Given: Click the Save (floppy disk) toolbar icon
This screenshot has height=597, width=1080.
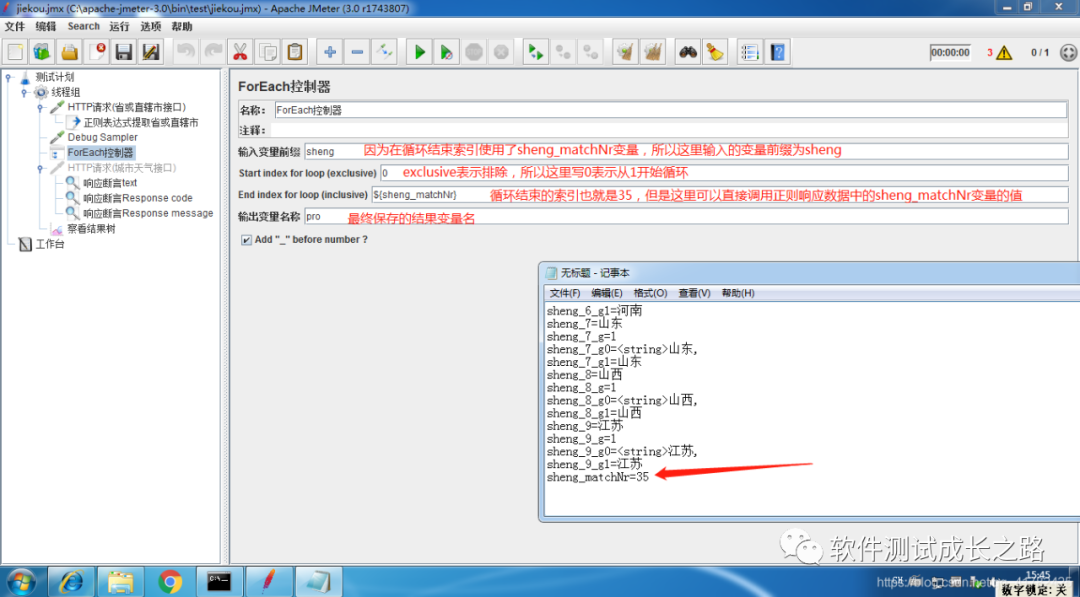Looking at the screenshot, I should (123, 52).
